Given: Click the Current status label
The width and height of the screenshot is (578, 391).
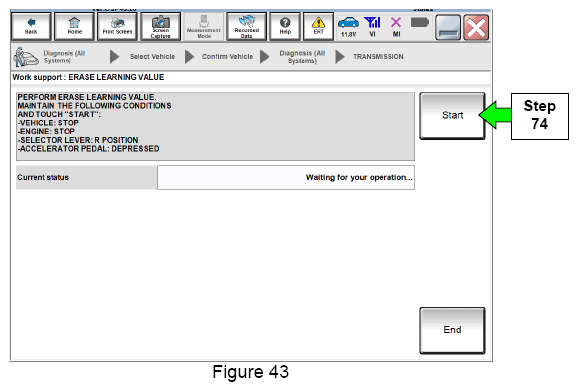Looking at the screenshot, I should pyautogui.click(x=43, y=178).
